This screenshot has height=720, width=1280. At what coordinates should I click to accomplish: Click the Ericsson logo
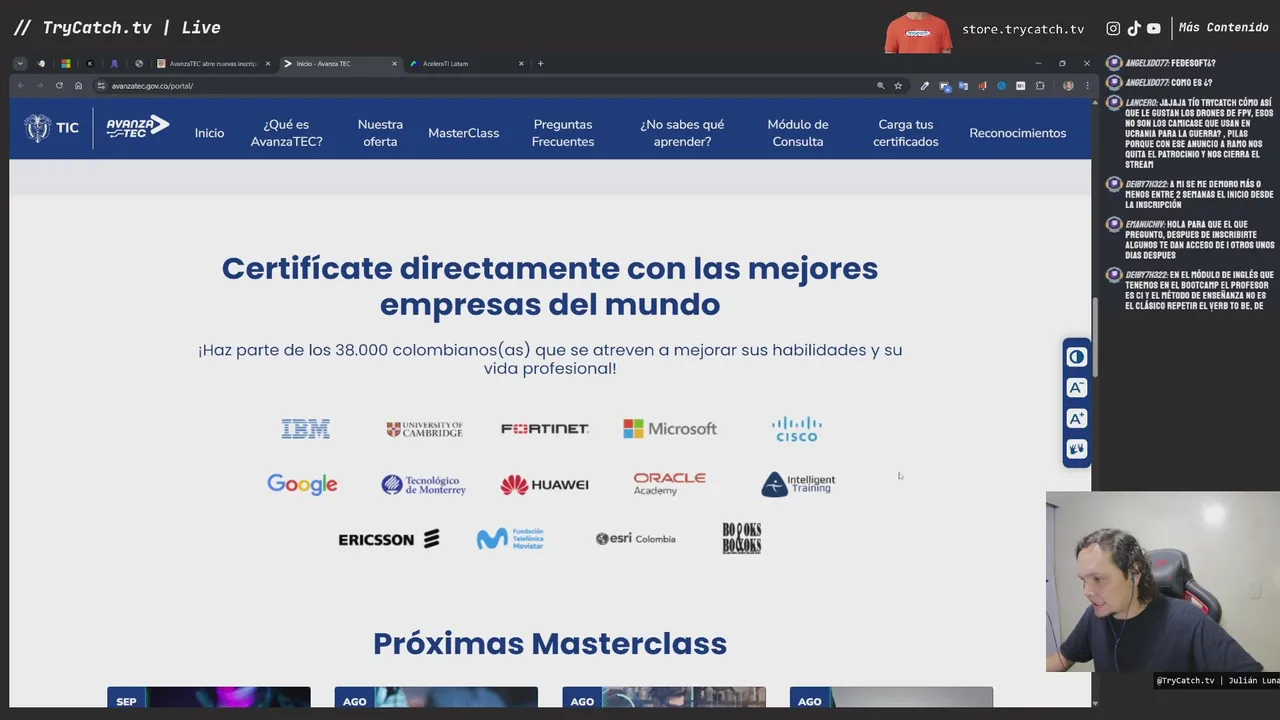point(388,539)
